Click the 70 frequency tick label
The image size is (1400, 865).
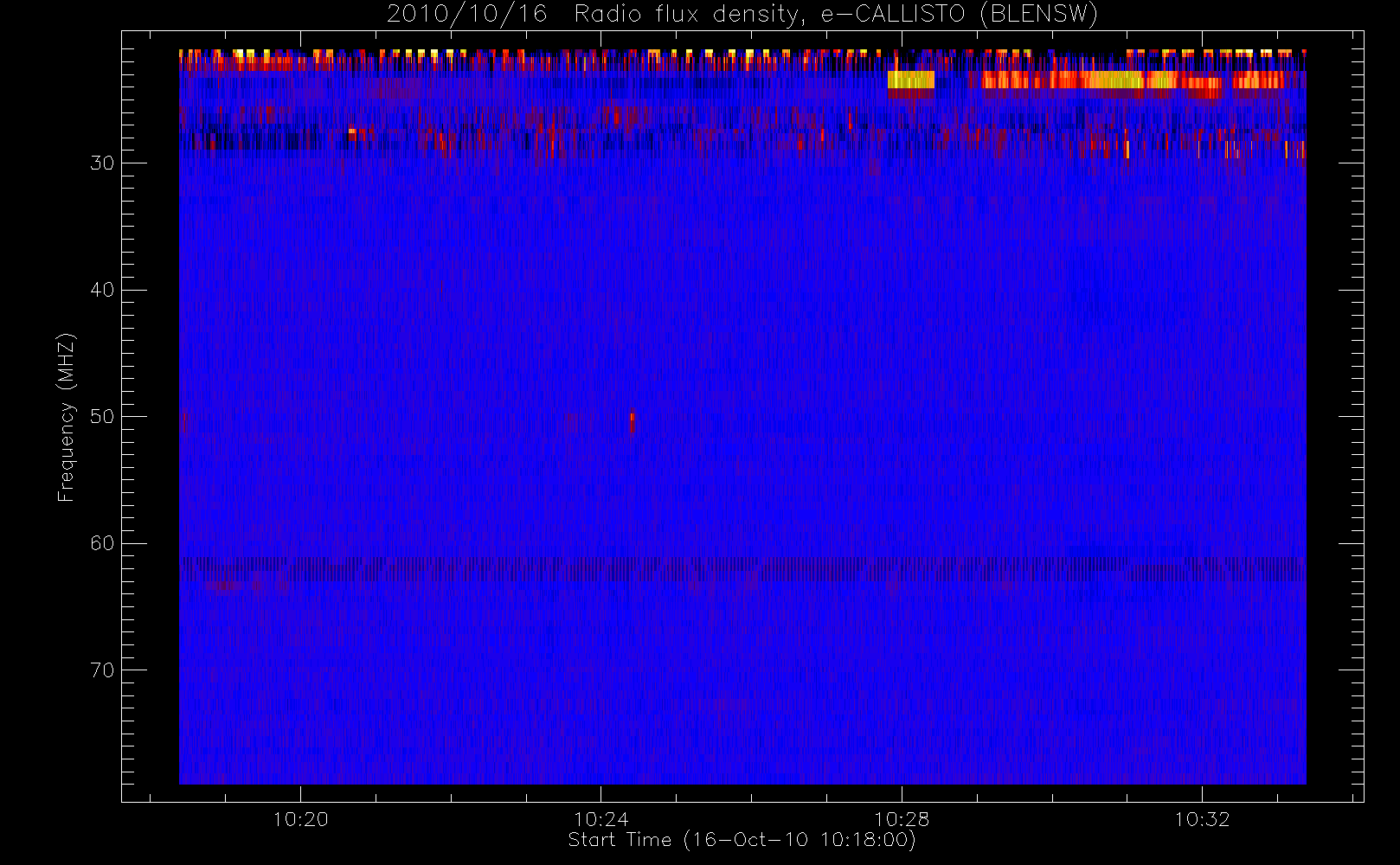pos(102,670)
